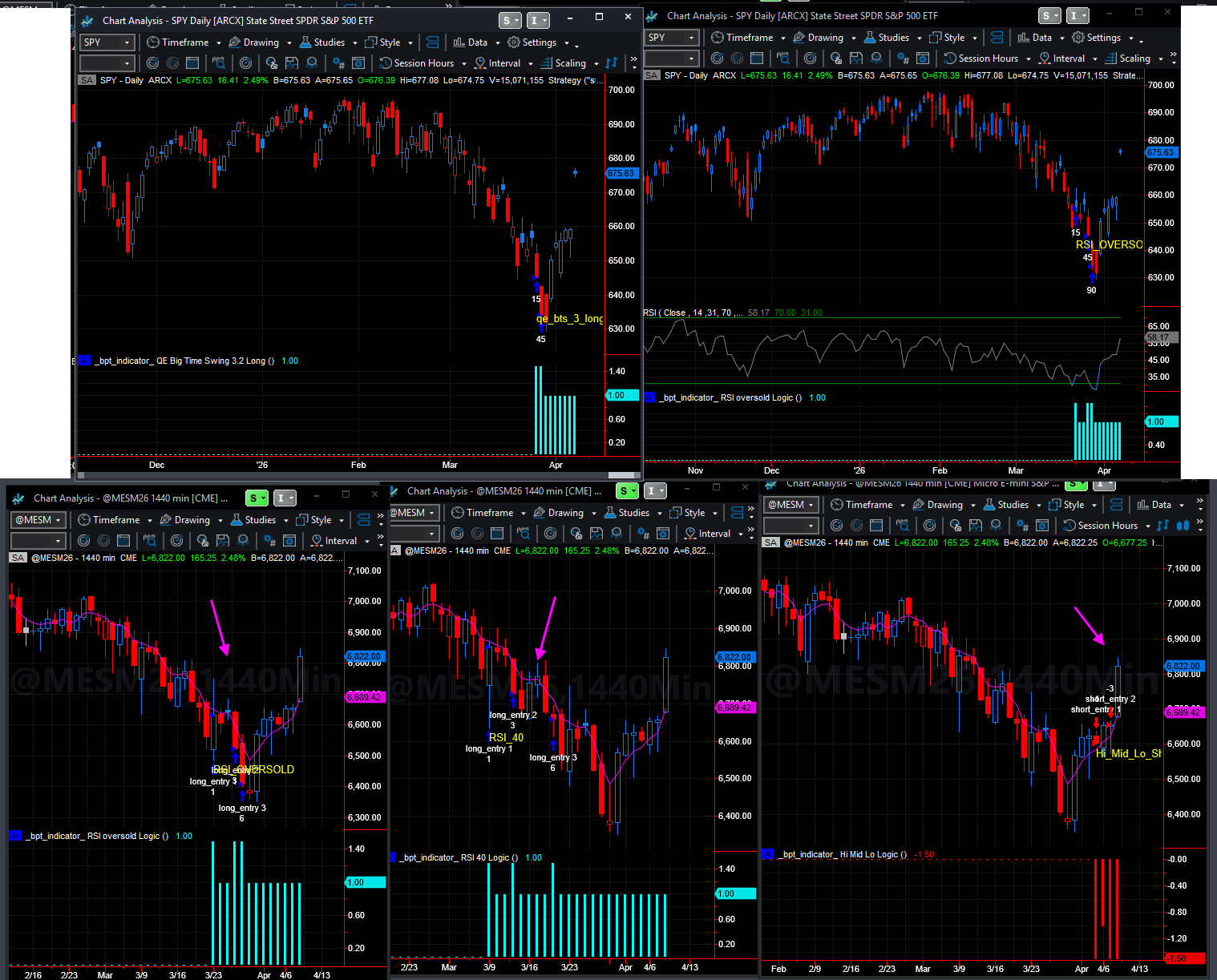Click the Style dashed-square icon in the SPY QE Big Time Swing window
Screen dimensions: 1217x980
370,42
